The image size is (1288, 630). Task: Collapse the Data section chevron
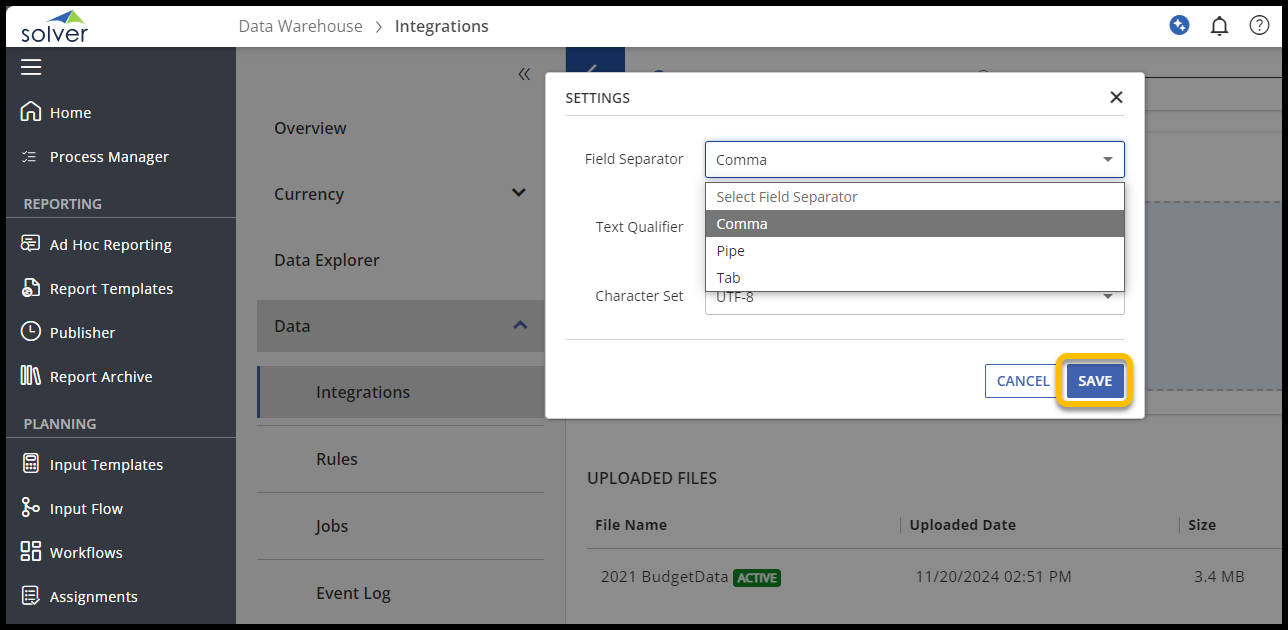(519, 325)
